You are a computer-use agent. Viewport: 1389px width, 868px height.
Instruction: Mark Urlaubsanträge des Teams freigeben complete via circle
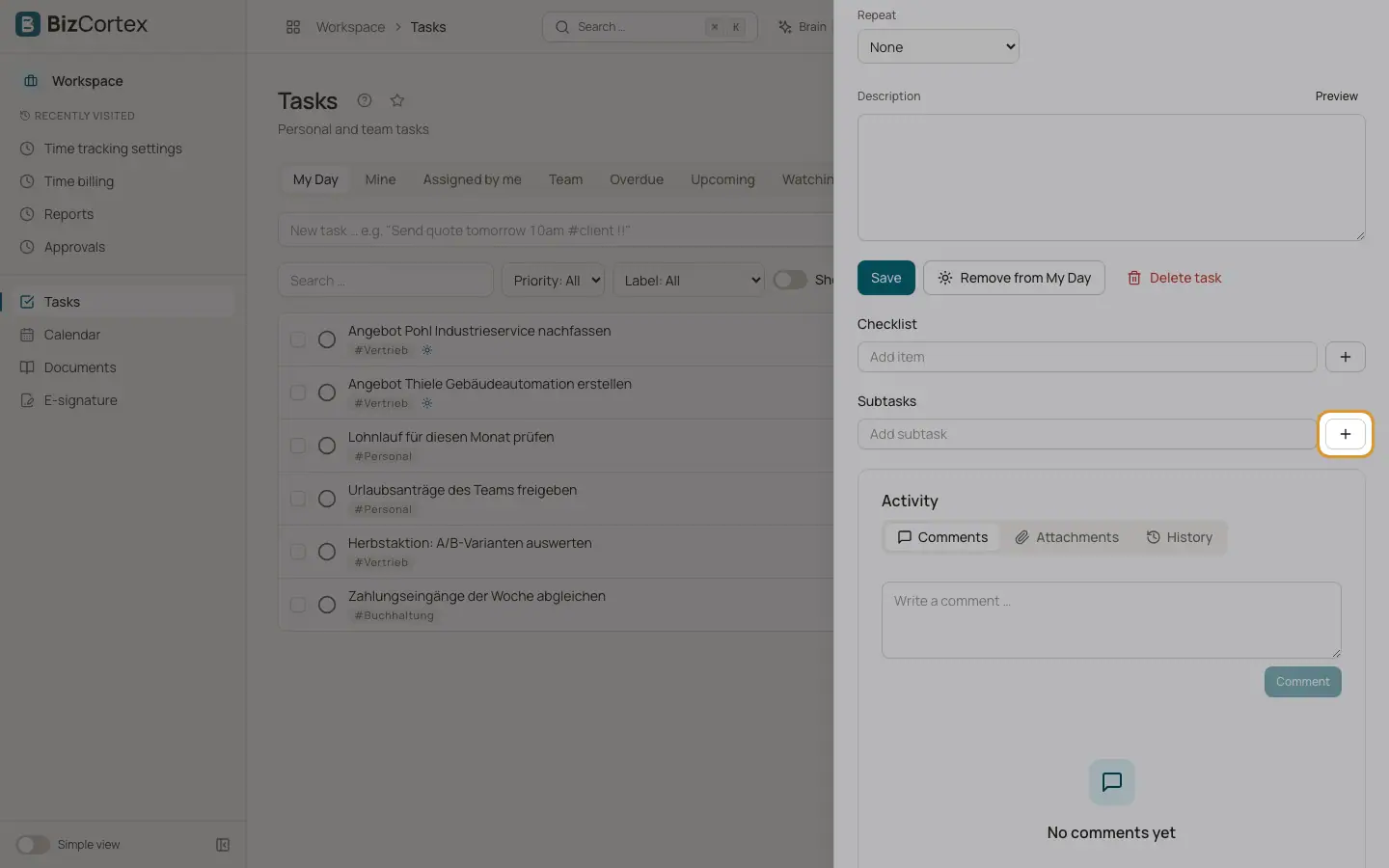tap(327, 499)
